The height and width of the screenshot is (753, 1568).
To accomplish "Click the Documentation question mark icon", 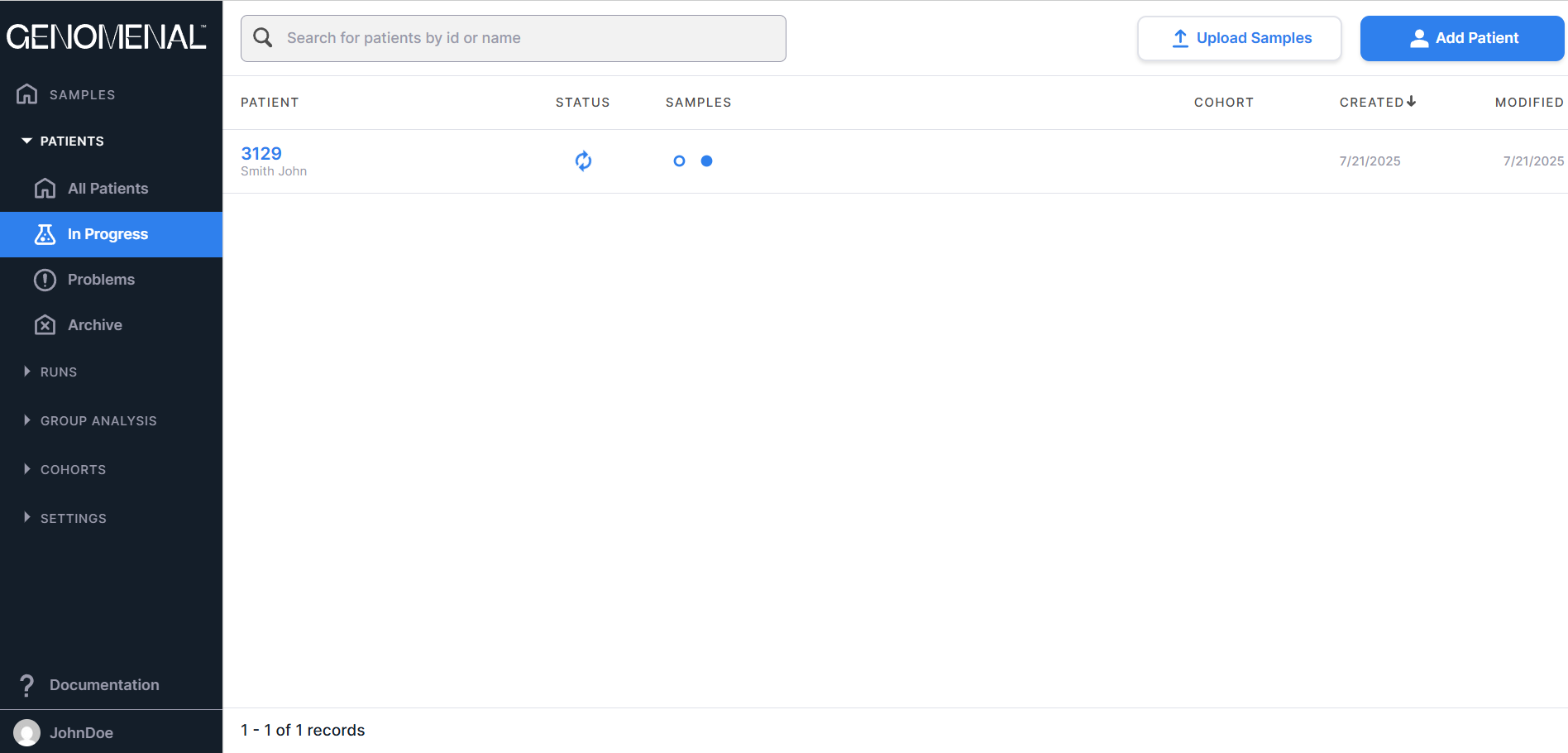I will tap(27, 685).
